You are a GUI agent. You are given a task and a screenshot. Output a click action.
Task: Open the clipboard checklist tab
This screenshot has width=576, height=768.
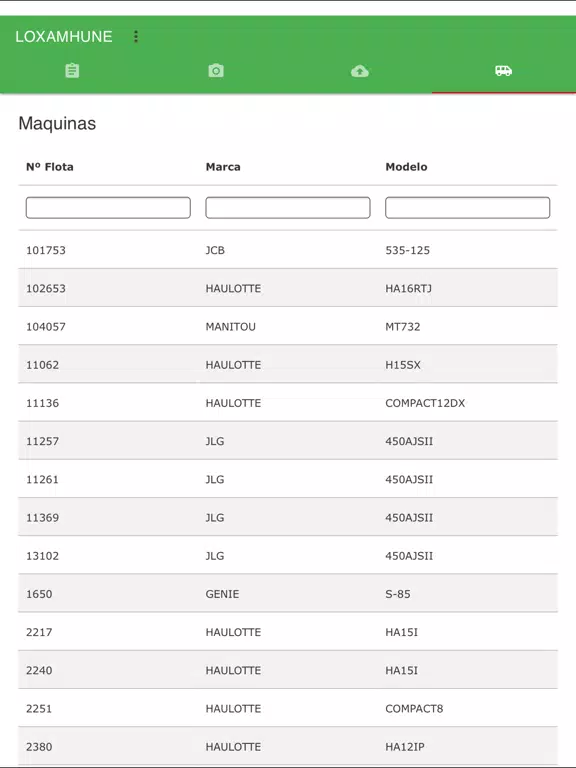coord(72,71)
